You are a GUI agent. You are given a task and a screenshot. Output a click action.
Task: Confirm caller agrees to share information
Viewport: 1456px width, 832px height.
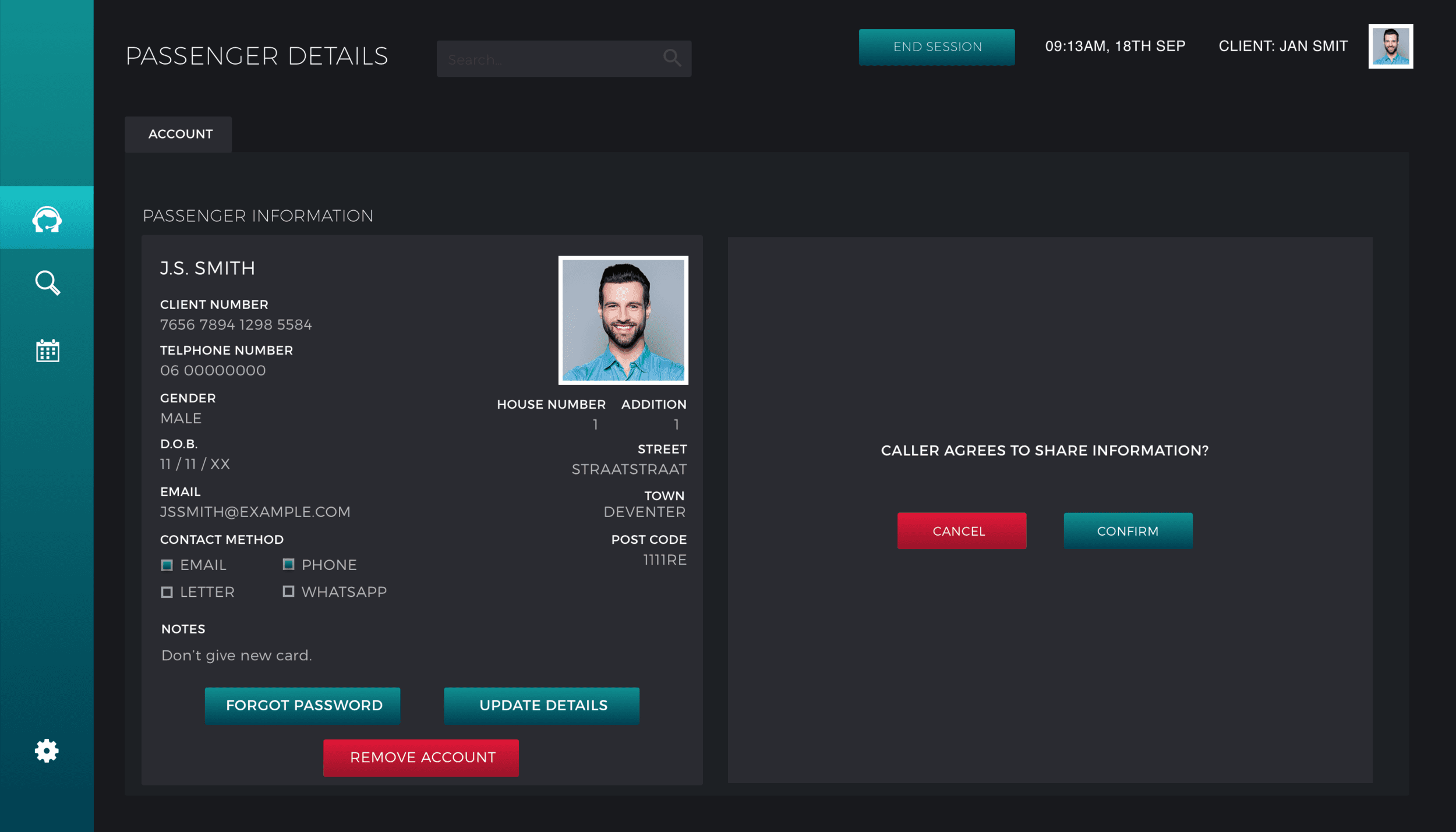tap(1127, 530)
